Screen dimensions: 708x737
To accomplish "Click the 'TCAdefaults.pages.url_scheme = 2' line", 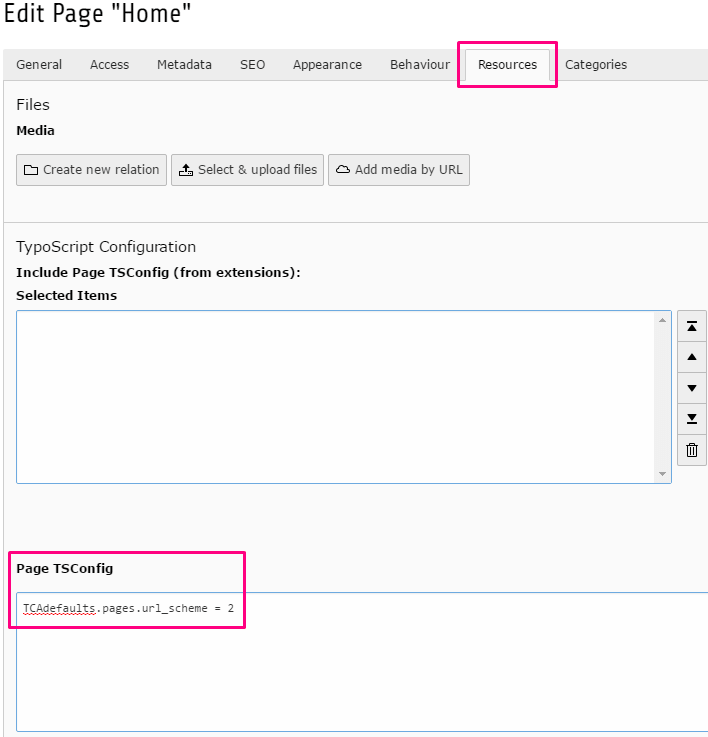I will tap(128, 608).
